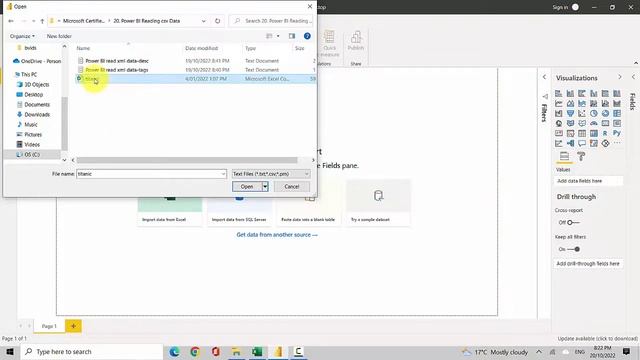This screenshot has width=640, height=360.
Task: Open the Text Files file type combo box
Action: pos(271,174)
